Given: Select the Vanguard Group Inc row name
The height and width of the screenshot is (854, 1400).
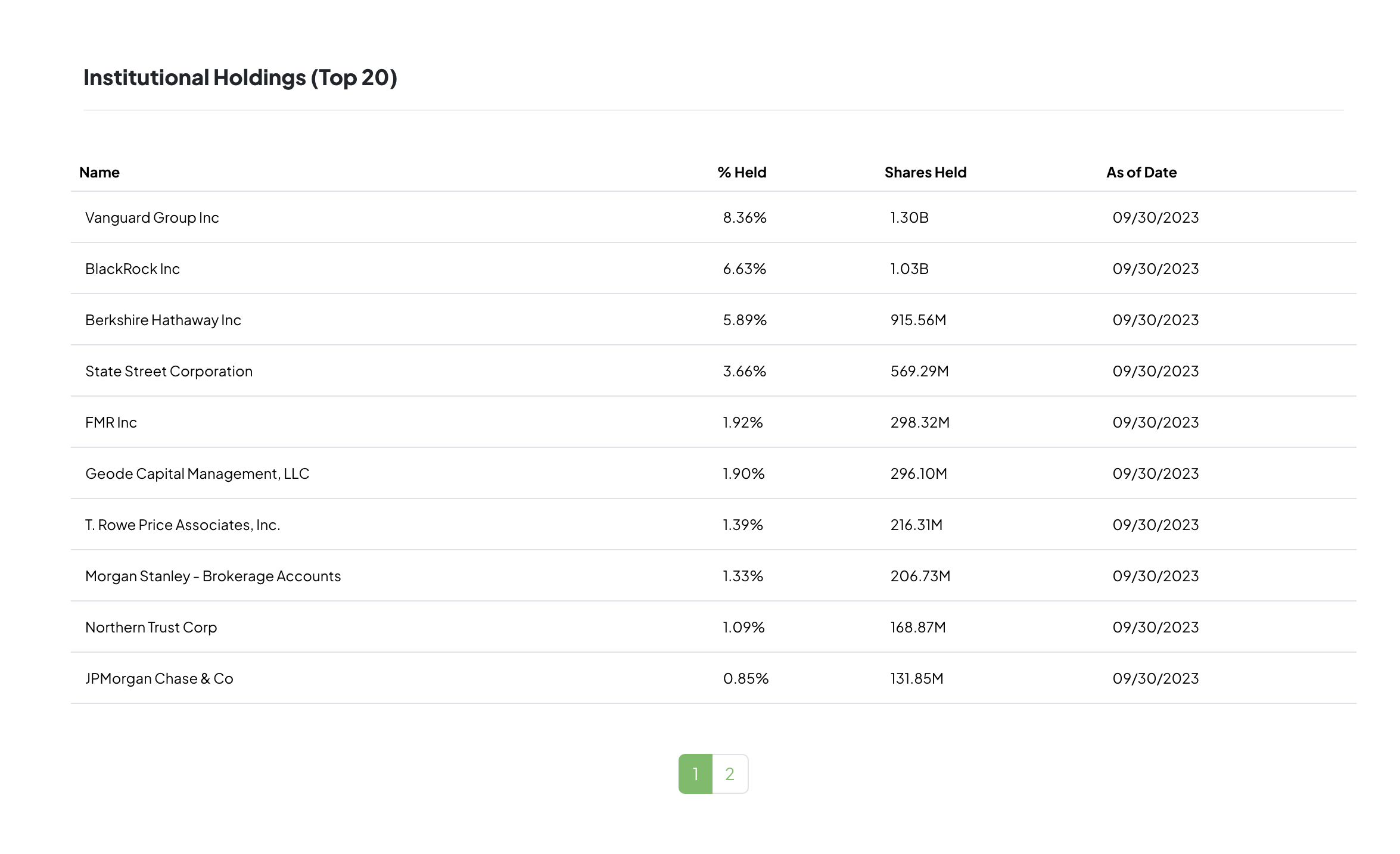Looking at the screenshot, I should point(152,217).
